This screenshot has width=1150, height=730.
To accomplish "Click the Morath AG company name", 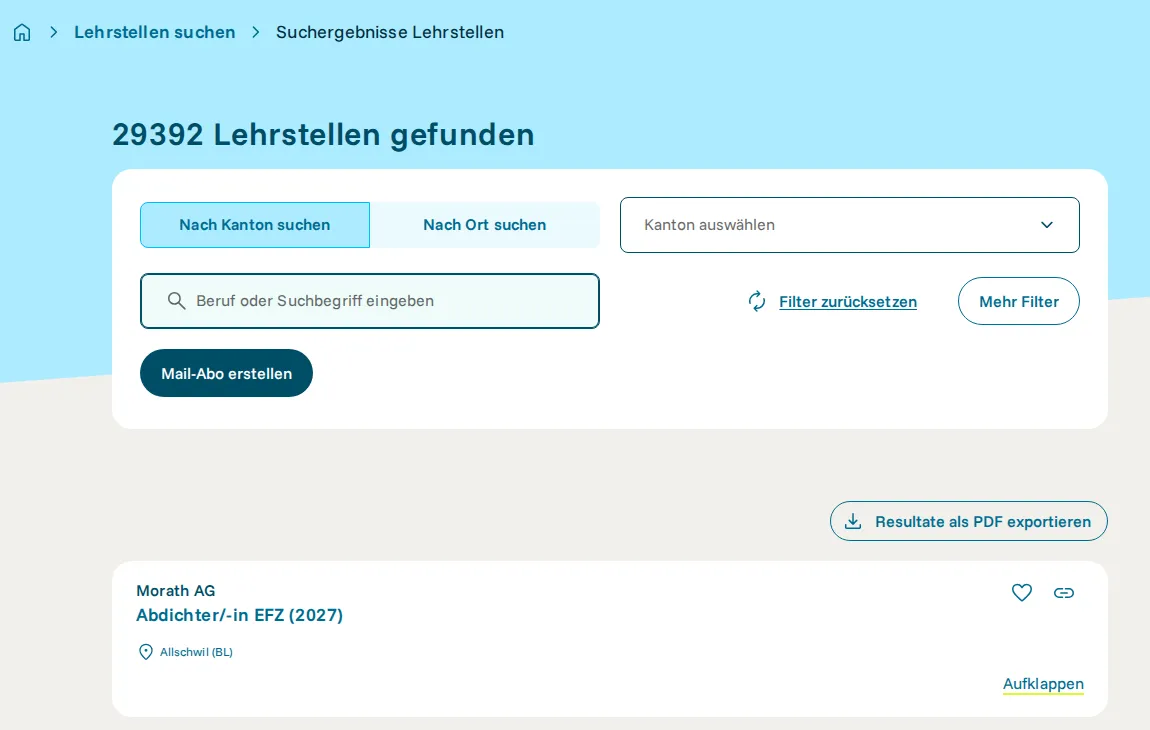I will tap(176, 591).
